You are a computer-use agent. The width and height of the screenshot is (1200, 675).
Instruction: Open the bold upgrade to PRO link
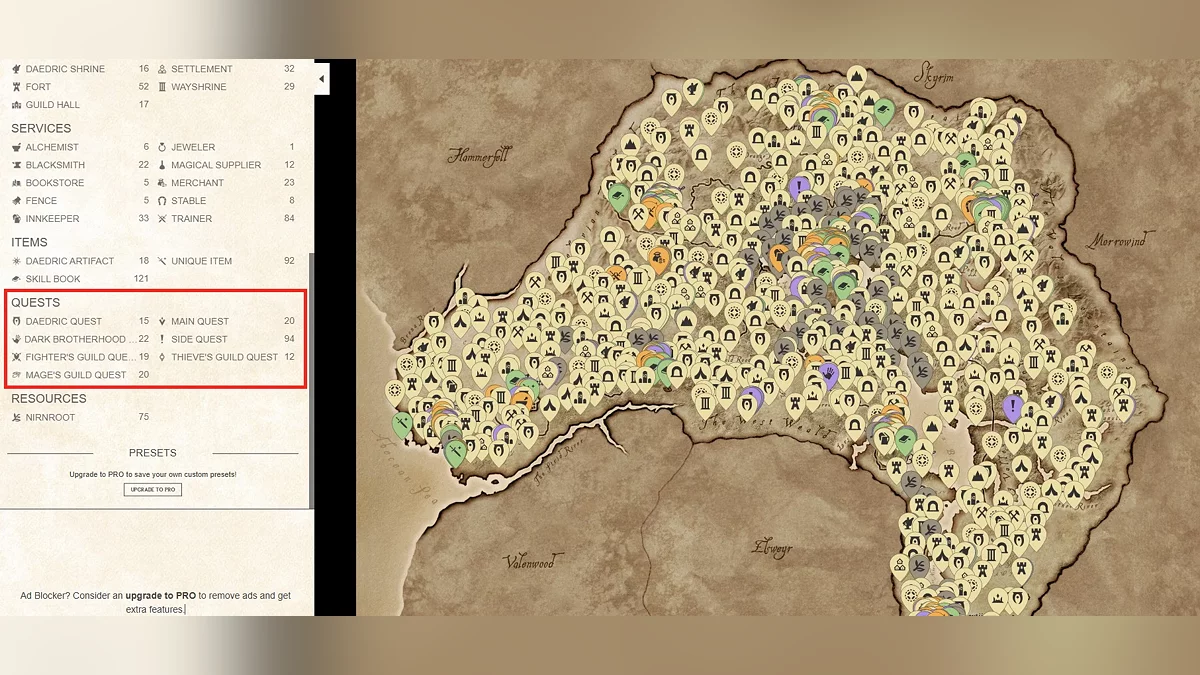point(160,596)
